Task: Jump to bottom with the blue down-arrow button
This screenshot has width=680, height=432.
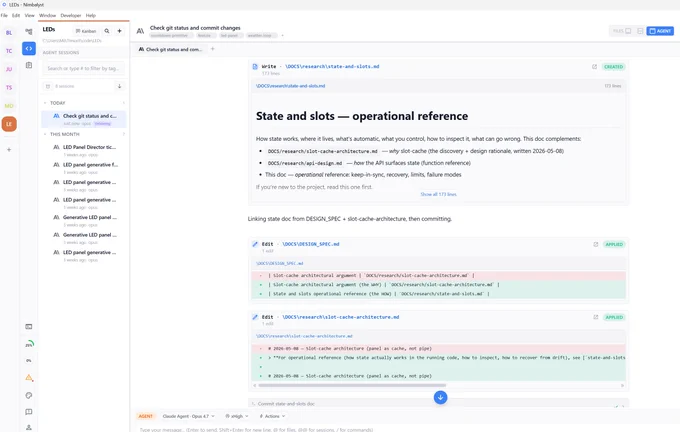Action: tap(440, 397)
